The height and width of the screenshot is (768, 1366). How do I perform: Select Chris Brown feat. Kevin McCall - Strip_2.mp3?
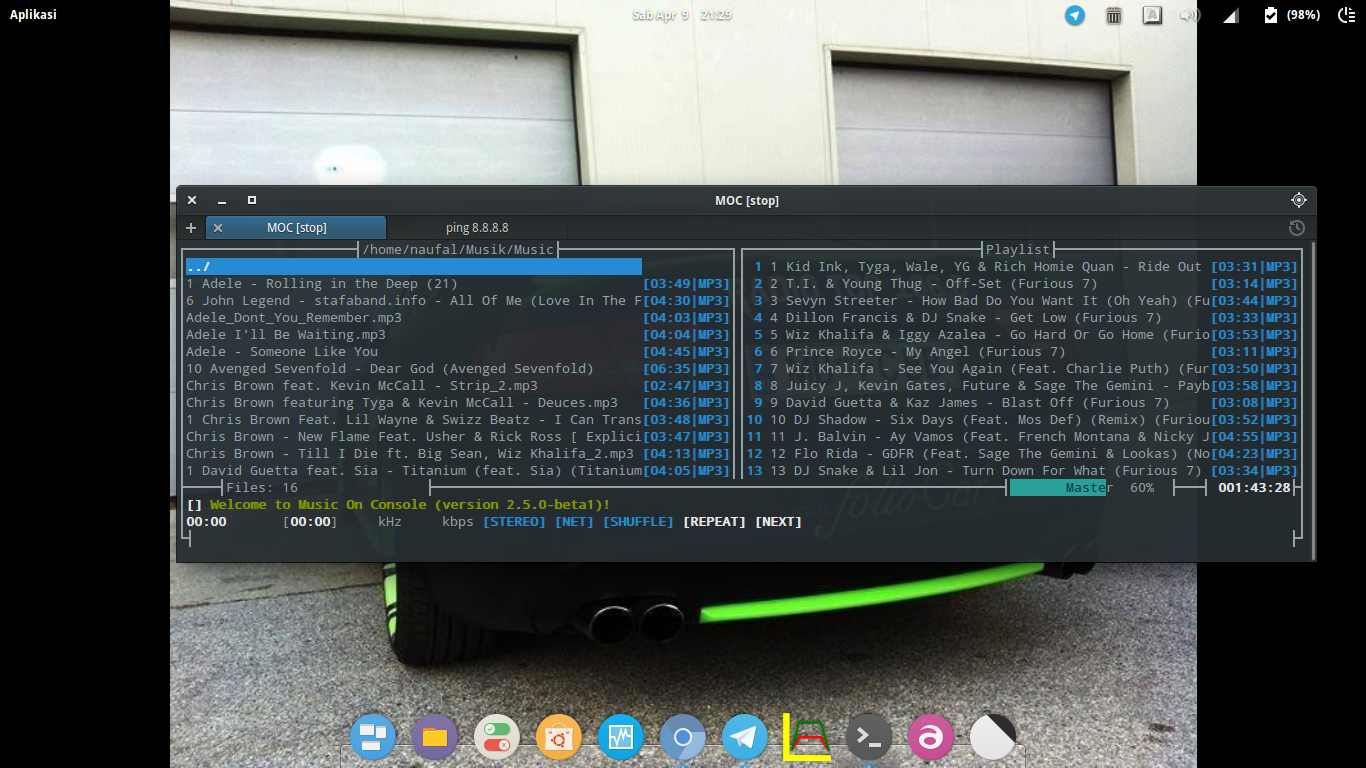coord(458,386)
